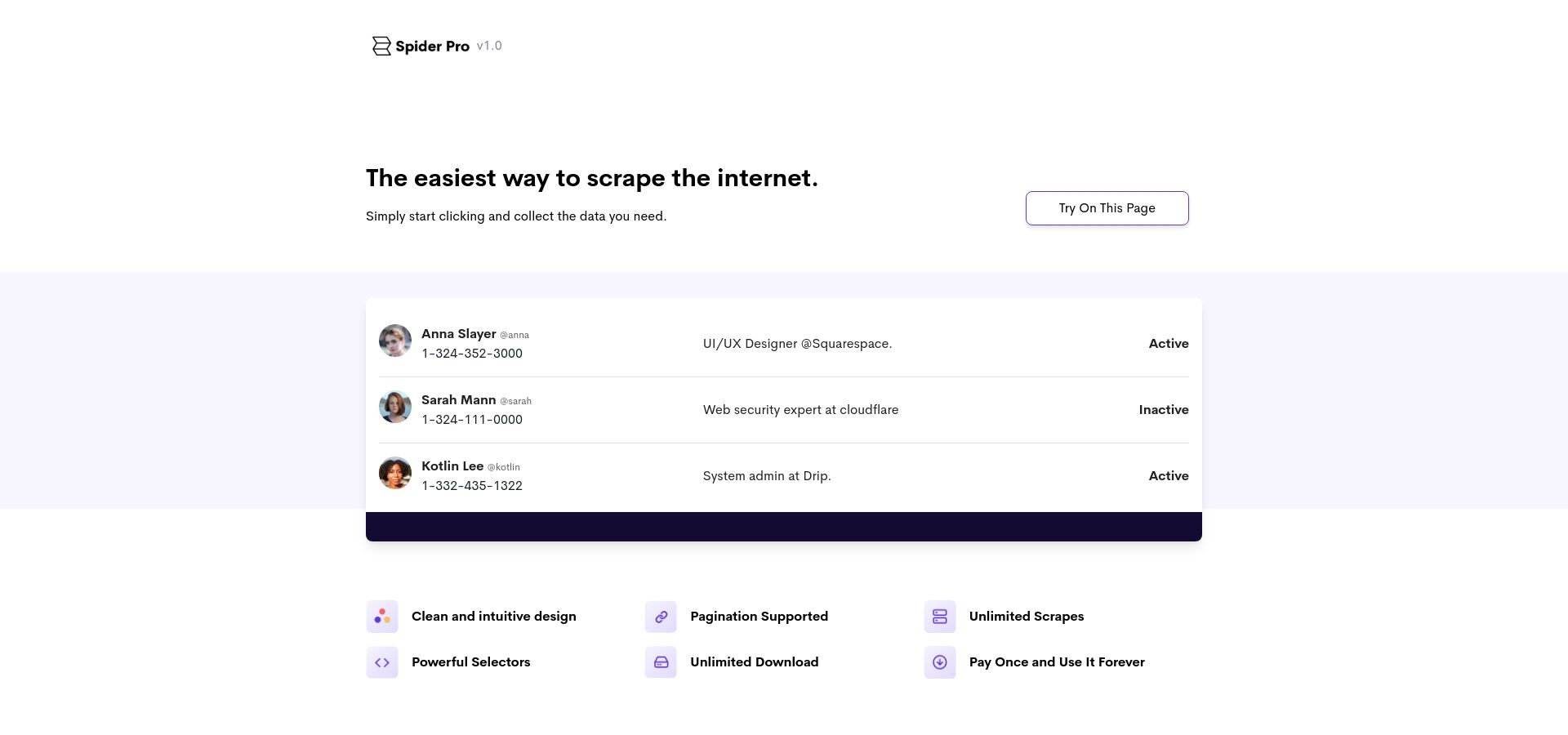The image size is (1568, 735).
Task: Click the Simply start clicking subtitle
Action: (x=516, y=216)
